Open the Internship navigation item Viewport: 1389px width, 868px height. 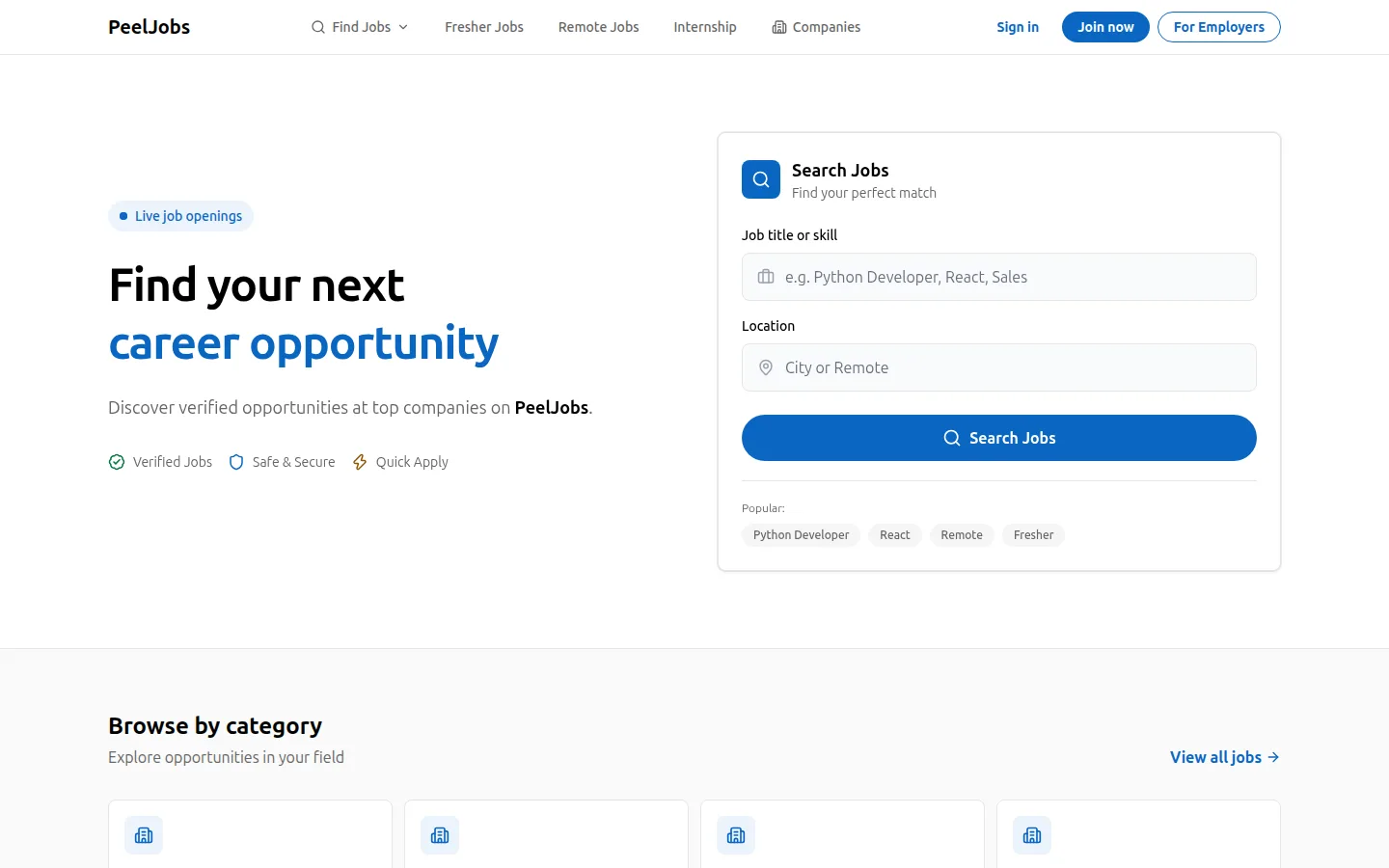pos(705,27)
